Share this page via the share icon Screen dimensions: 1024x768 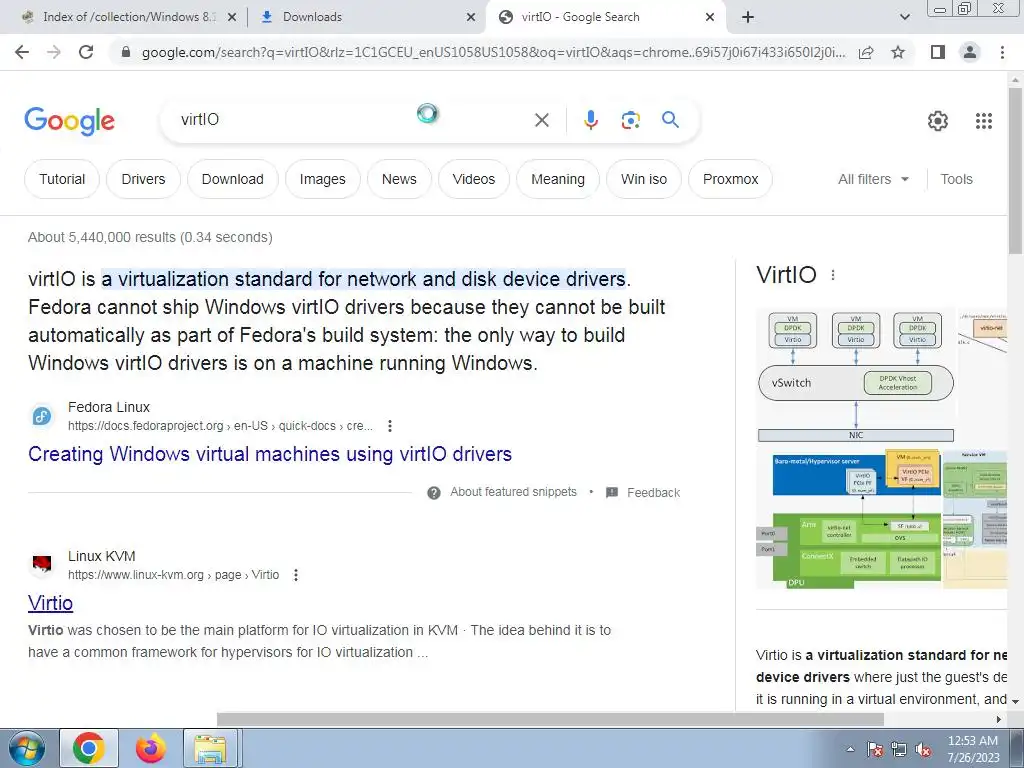pos(866,52)
